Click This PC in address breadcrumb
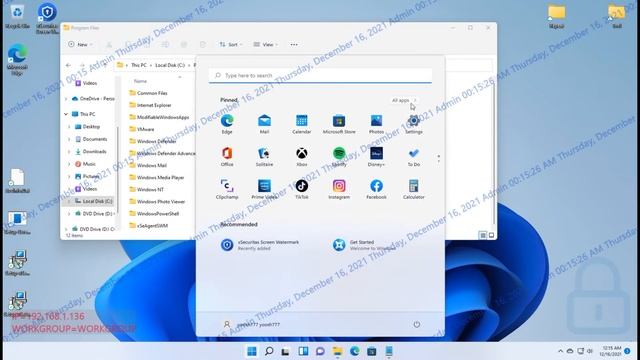The height and width of the screenshot is (360, 640). [x=139, y=65]
